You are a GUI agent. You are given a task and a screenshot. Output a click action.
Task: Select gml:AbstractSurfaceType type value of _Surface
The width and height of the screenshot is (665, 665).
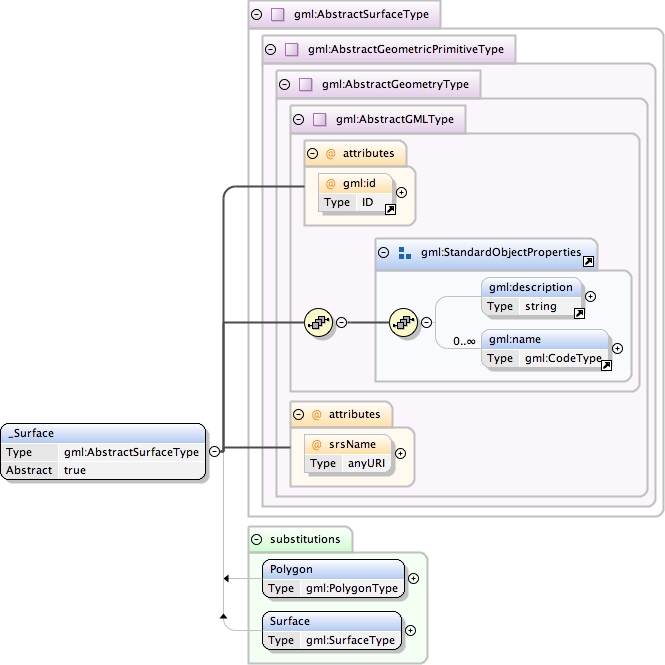click(131, 452)
